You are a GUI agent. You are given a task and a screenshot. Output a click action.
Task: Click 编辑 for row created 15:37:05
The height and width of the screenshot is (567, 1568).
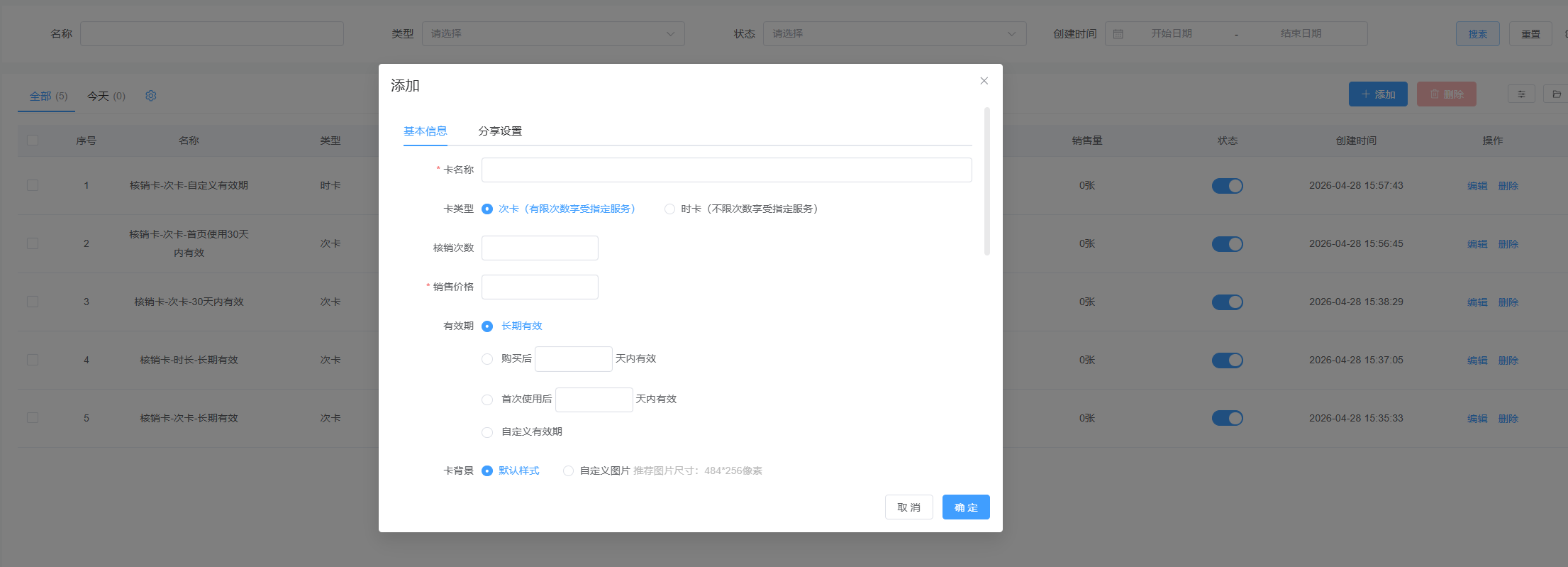coord(1477,360)
